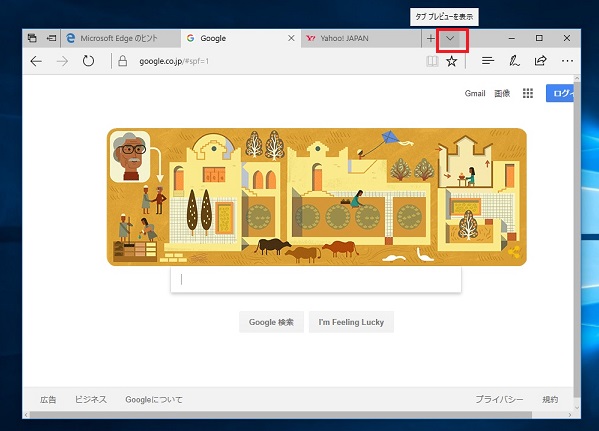Image resolution: width=599 pixels, height=431 pixels.
Task: Click the blue ログイン sign-in button
Action: pos(560,93)
